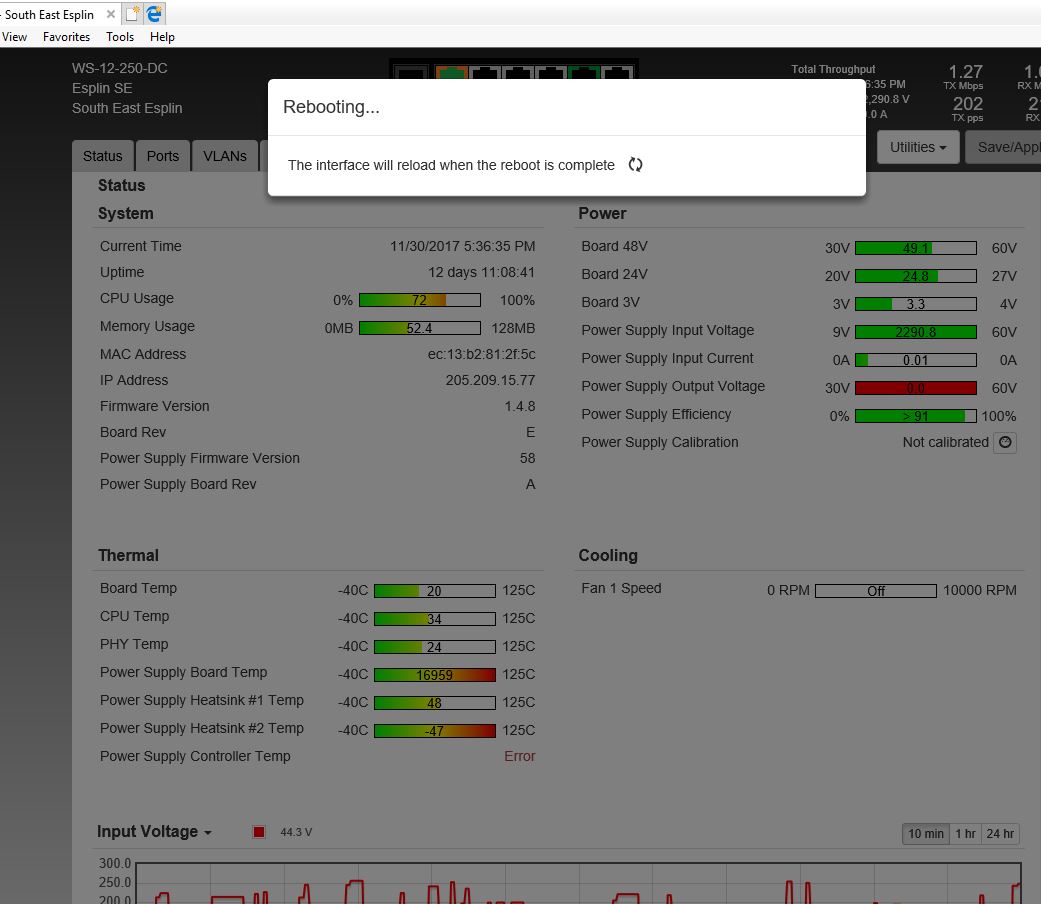Image resolution: width=1041 pixels, height=904 pixels.
Task: Click the Power Supply Calibration gauge icon
Action: tap(1005, 442)
